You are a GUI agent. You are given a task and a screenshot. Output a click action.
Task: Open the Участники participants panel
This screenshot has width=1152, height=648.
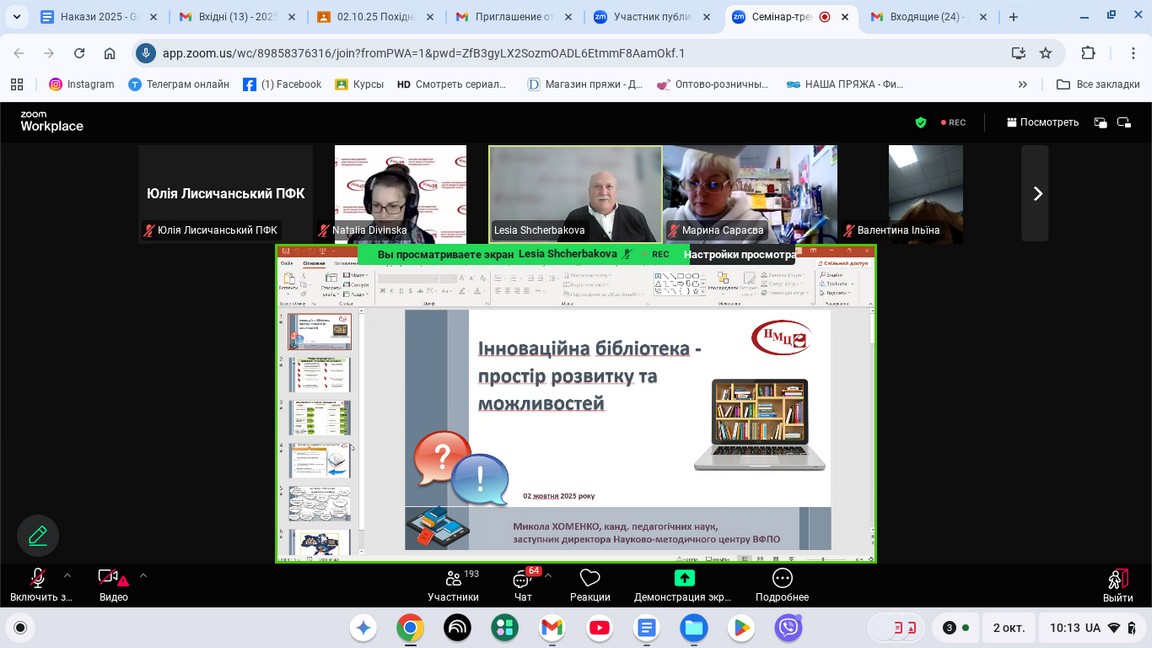point(453,584)
